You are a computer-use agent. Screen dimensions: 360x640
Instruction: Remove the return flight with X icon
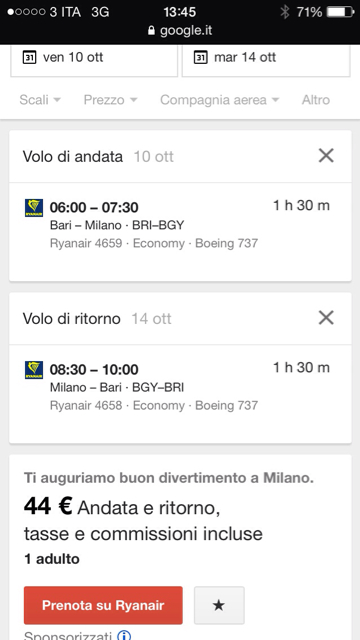[x=326, y=318]
